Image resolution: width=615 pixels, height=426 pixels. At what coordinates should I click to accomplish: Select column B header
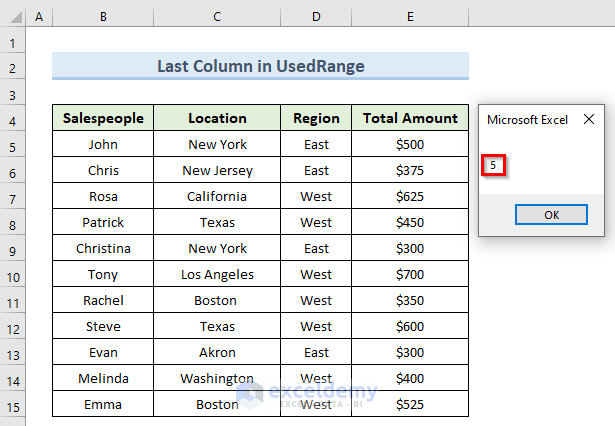click(x=103, y=18)
